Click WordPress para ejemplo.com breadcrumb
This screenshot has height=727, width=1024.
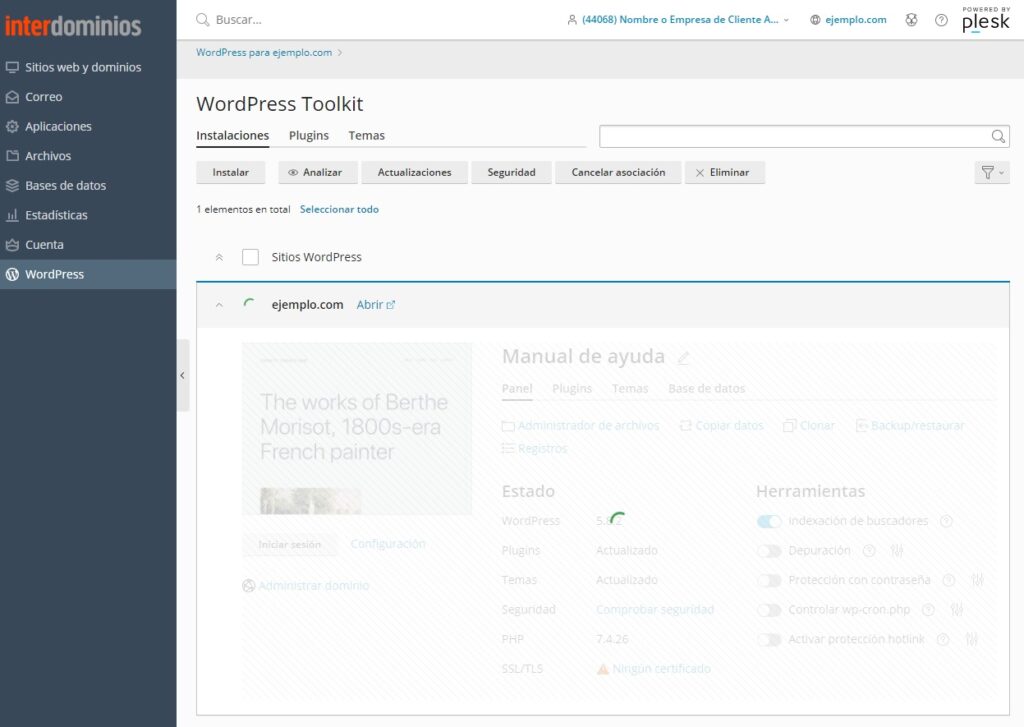click(x=264, y=52)
